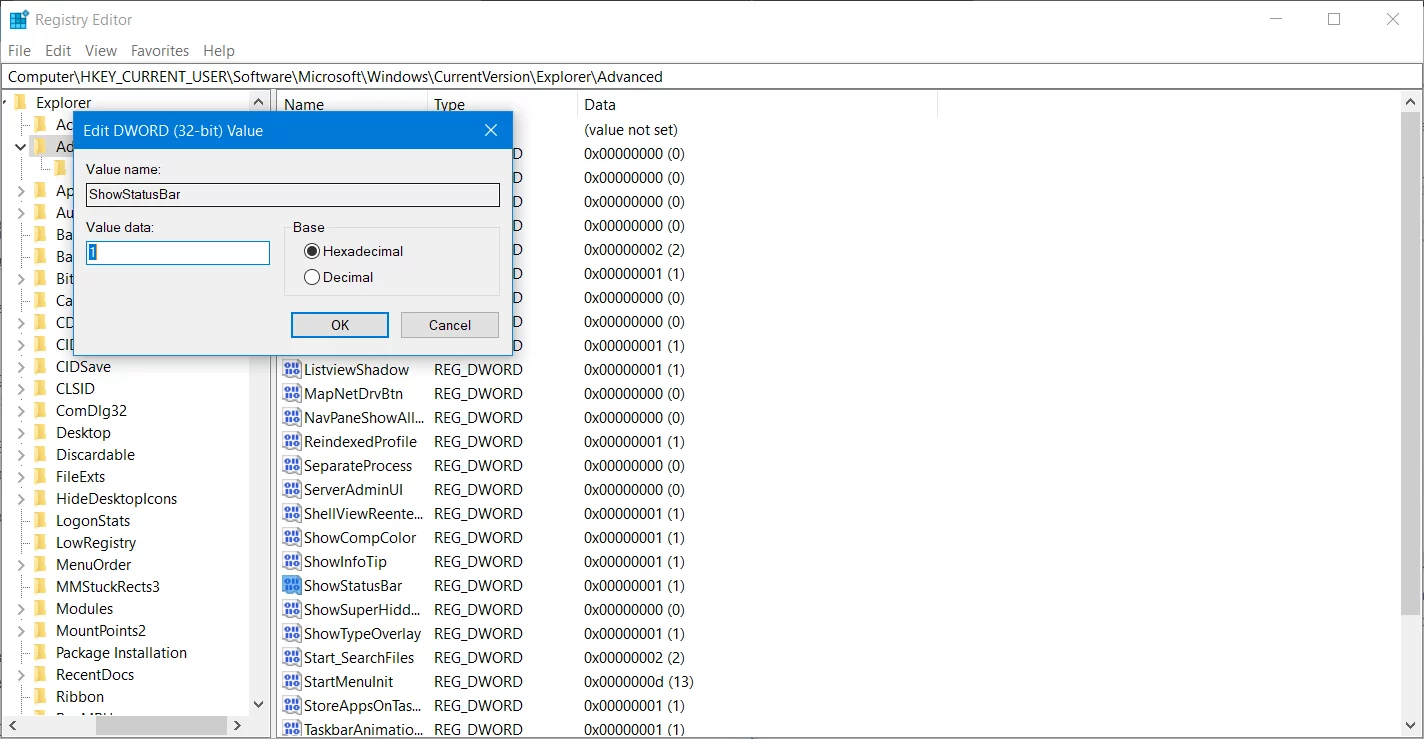Click the tree pane vertical scrollbar up arrow
The image size is (1424, 739).
(x=258, y=102)
